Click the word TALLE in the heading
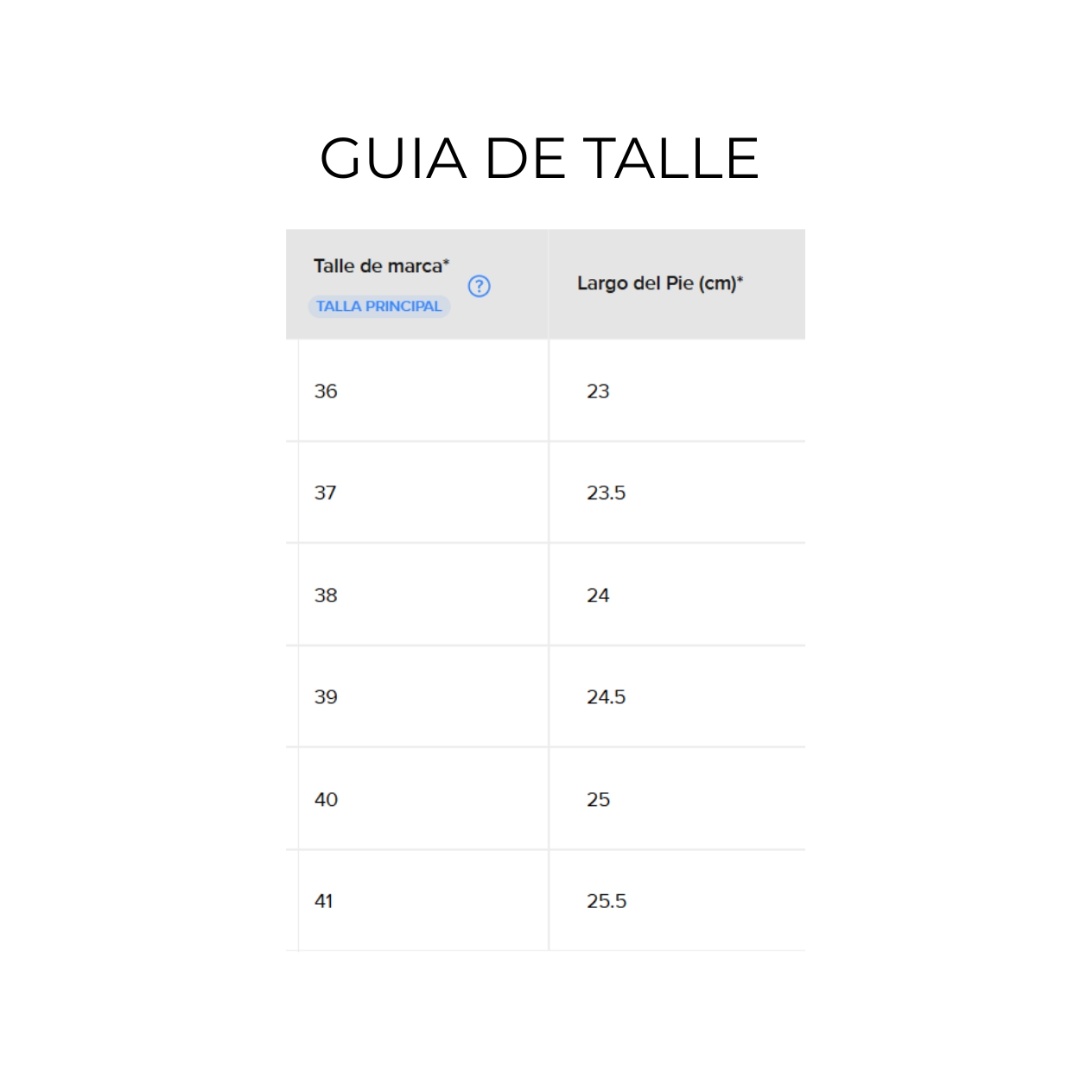The width and height of the screenshot is (1080, 1080). click(x=672, y=158)
